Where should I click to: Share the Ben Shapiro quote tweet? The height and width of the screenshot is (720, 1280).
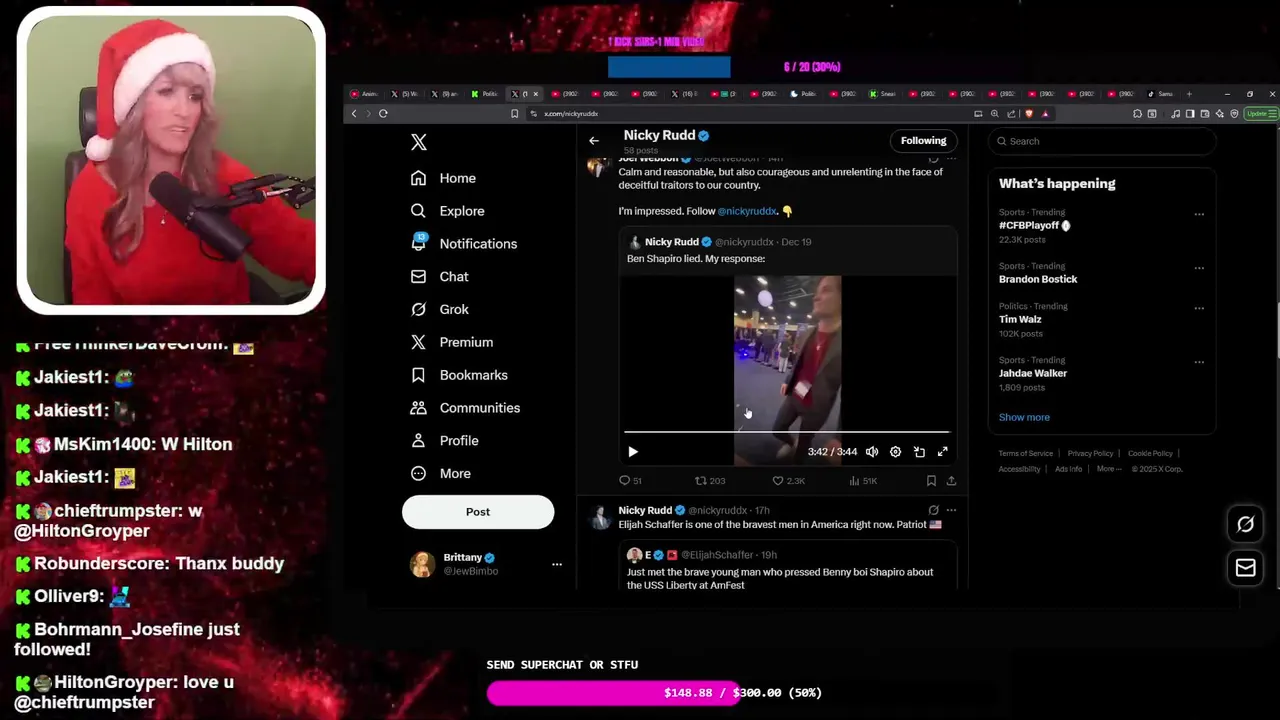(x=951, y=481)
